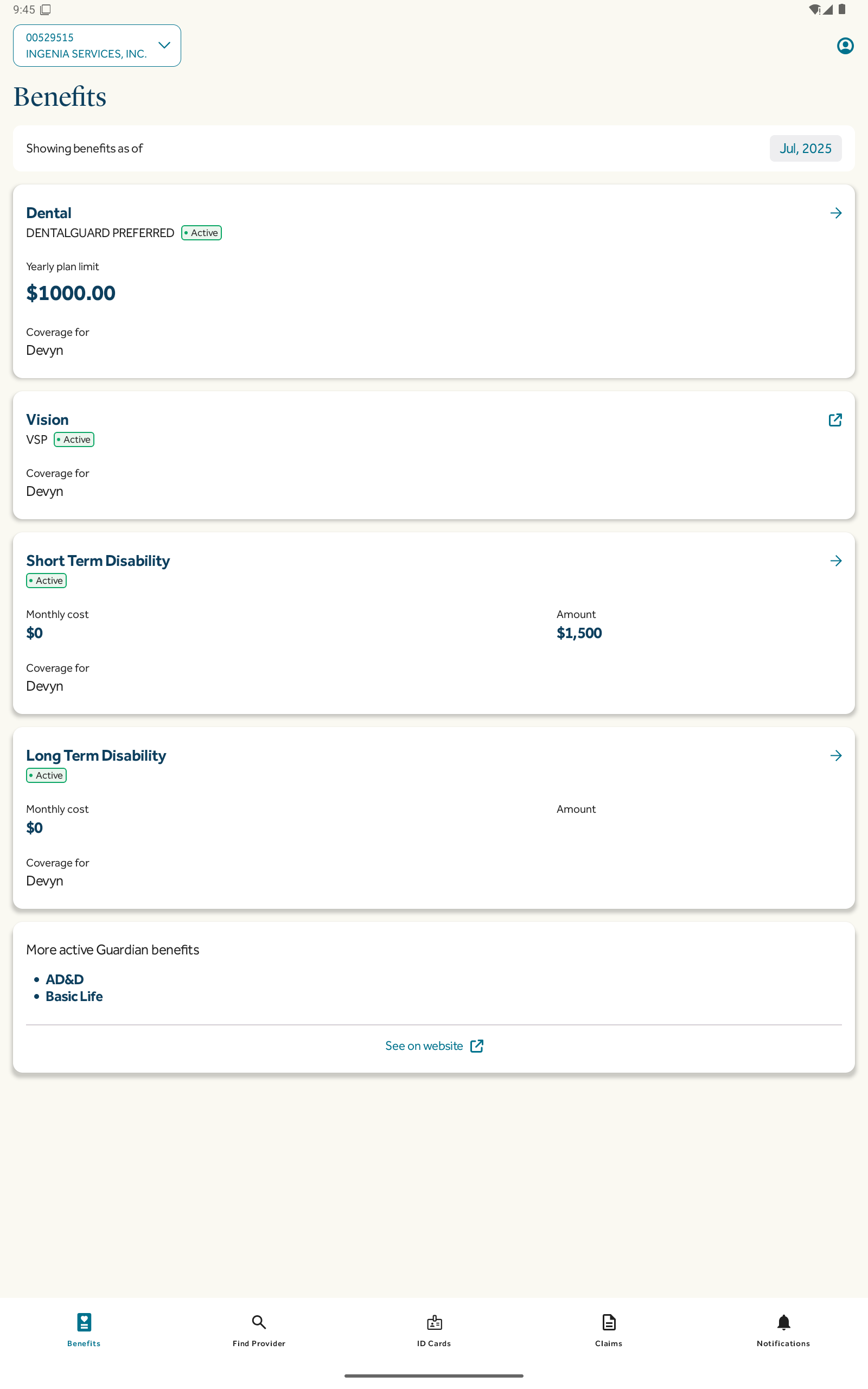Open the AD&D benefit link
This screenshot has height=1389, width=868.
tap(65, 979)
